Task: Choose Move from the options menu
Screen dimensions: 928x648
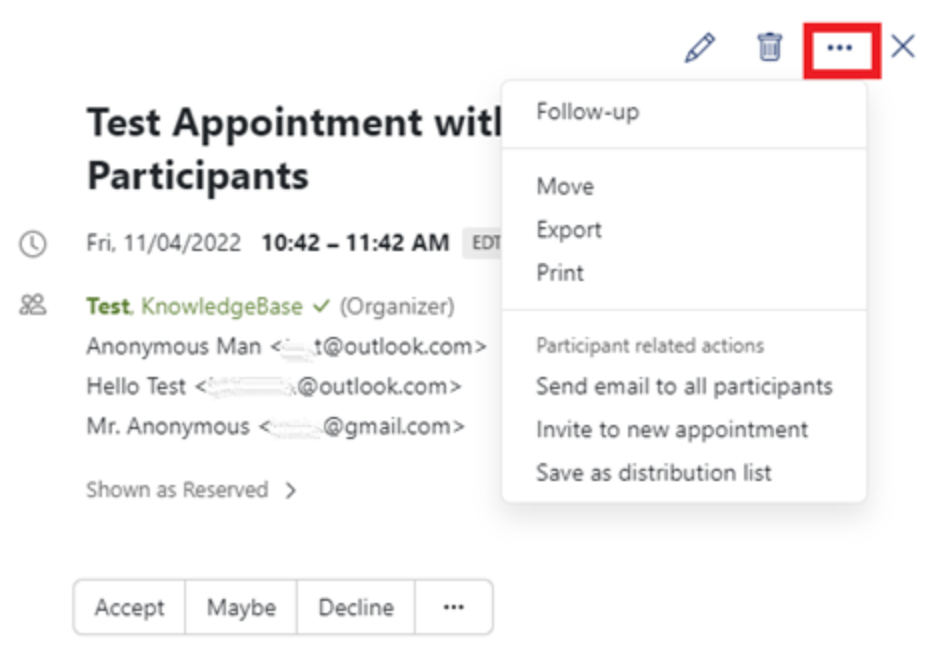Action: pyautogui.click(x=565, y=186)
